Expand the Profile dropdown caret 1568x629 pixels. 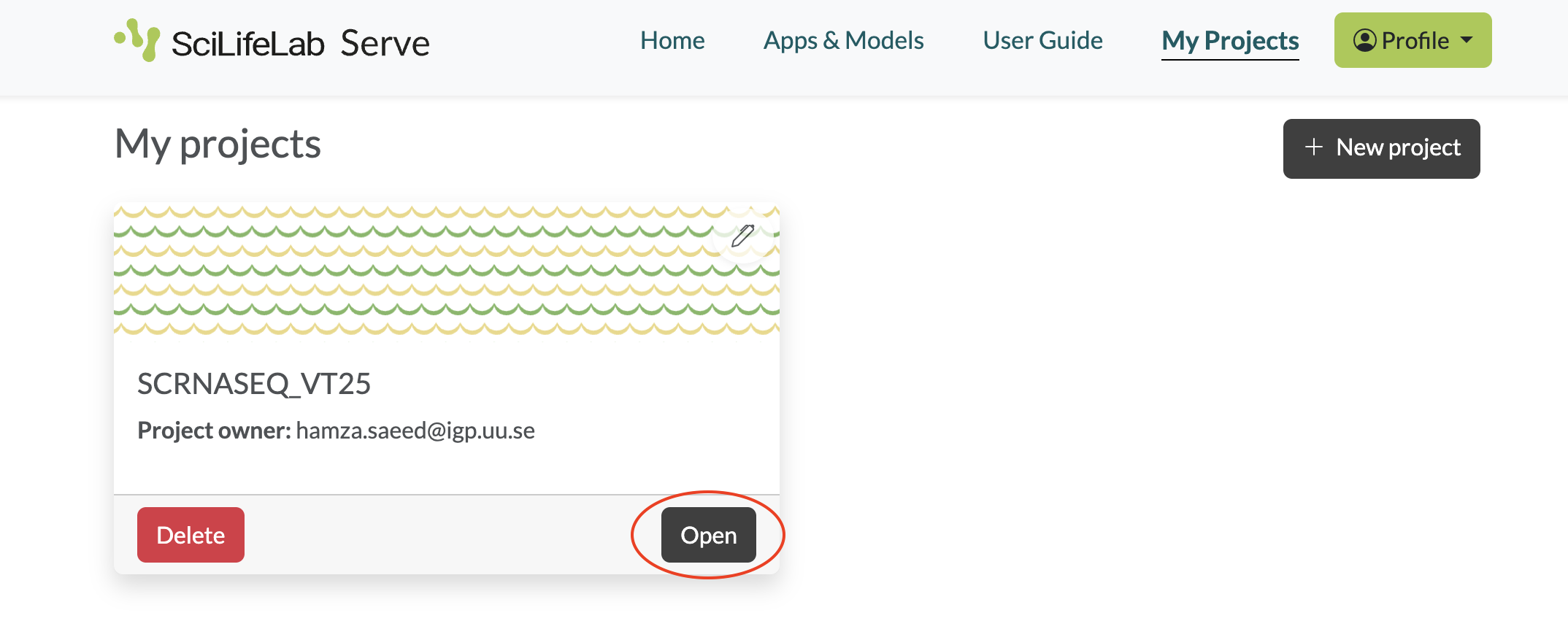tap(1467, 40)
